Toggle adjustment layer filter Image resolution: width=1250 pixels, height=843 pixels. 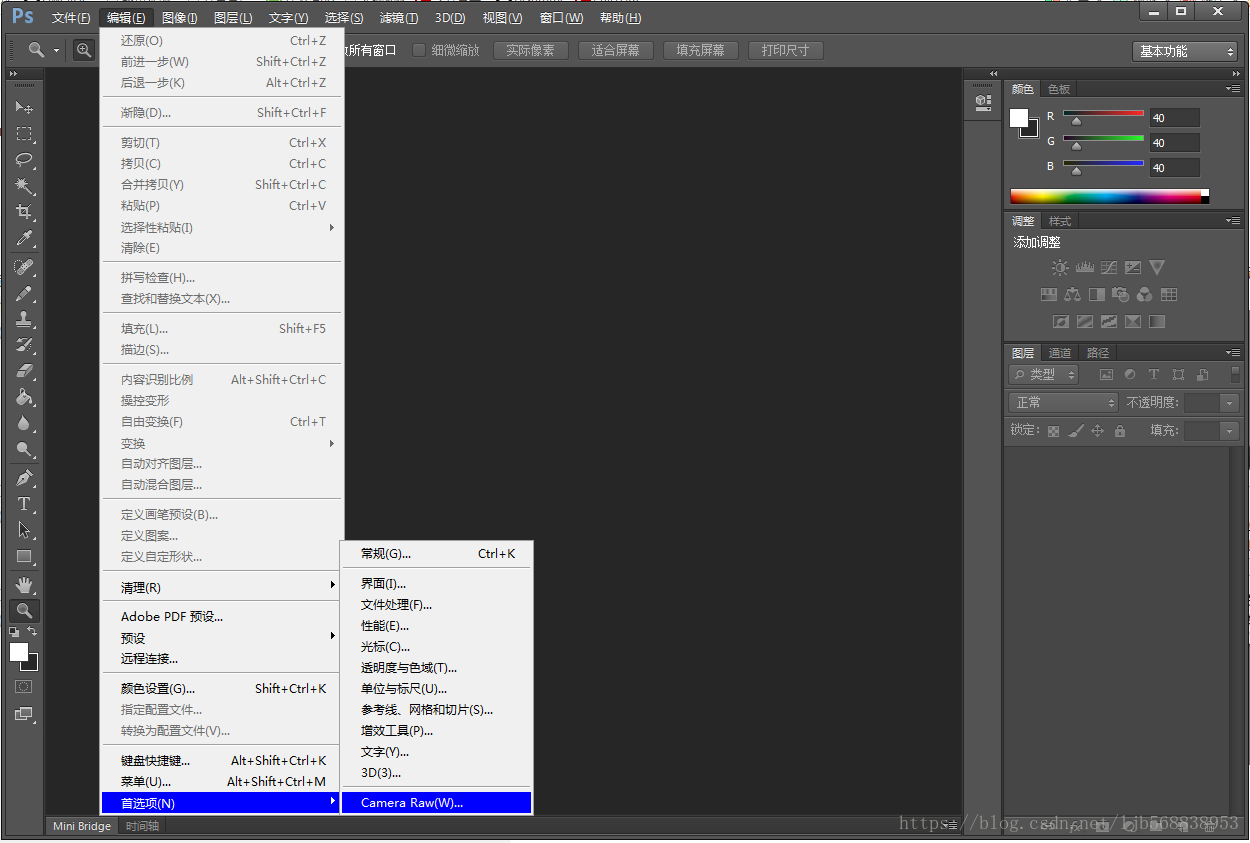coord(1130,375)
